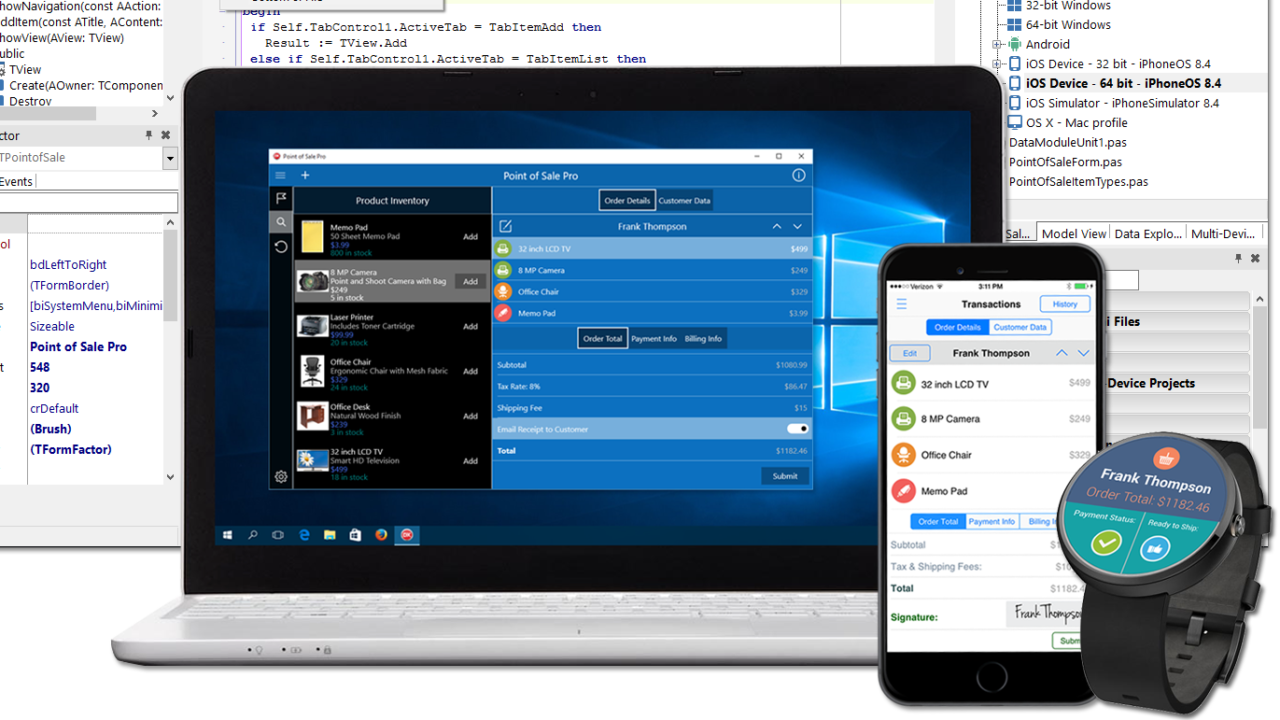This screenshot has width=1280, height=720.
Task: Click the down chevron next to Frank Thompson on laptop
Action: click(x=797, y=227)
